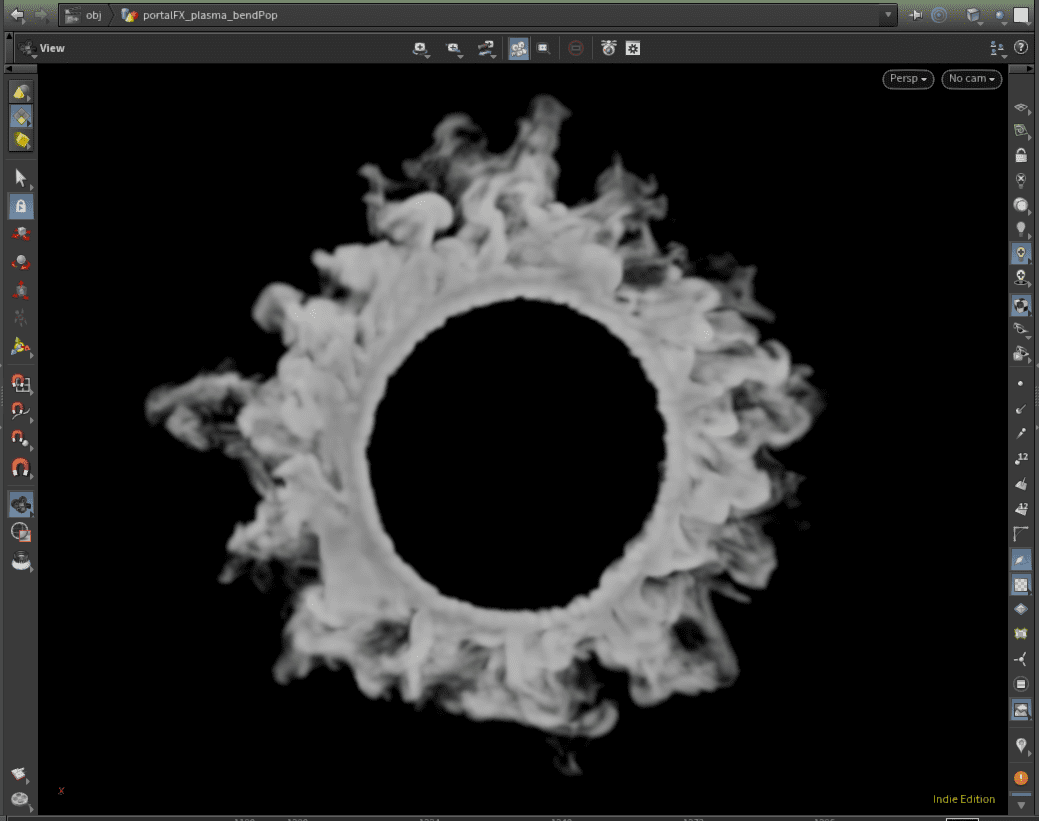This screenshot has height=821, width=1039.
Task: Open the Persp view dropdown
Action: (x=907, y=79)
